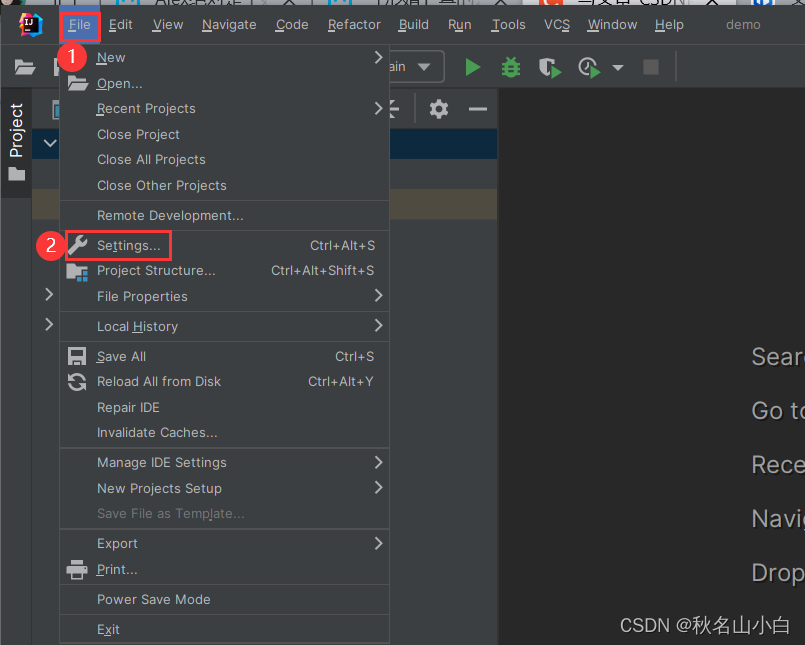805x645 pixels.
Task: Run the application using the green Run icon
Action: tap(472, 67)
